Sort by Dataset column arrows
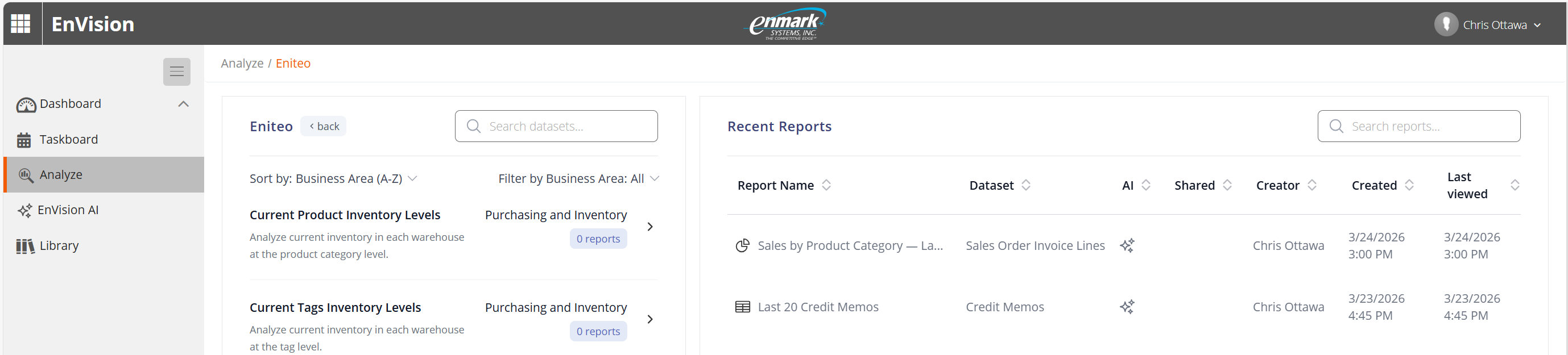 [1025, 185]
